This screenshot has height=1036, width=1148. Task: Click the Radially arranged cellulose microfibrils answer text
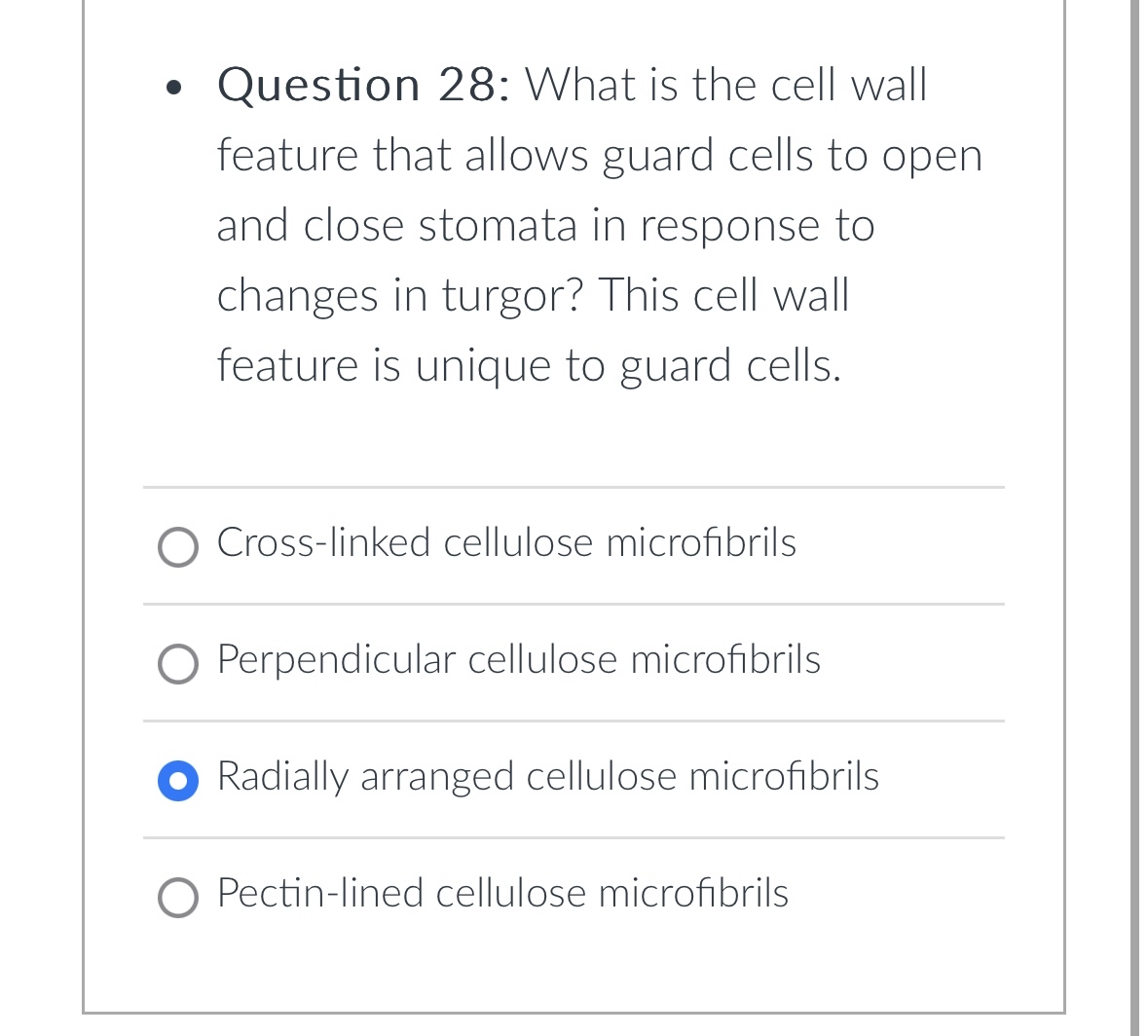547,776
